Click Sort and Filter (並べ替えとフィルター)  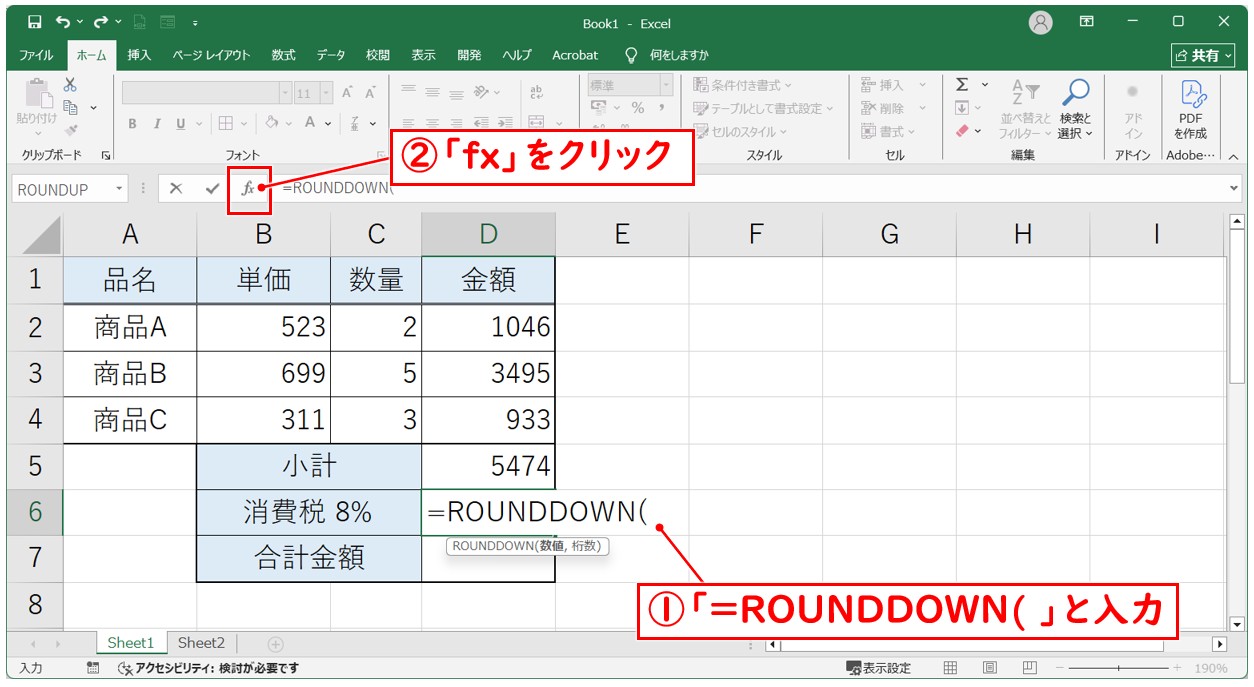pyautogui.click(x=1025, y=109)
